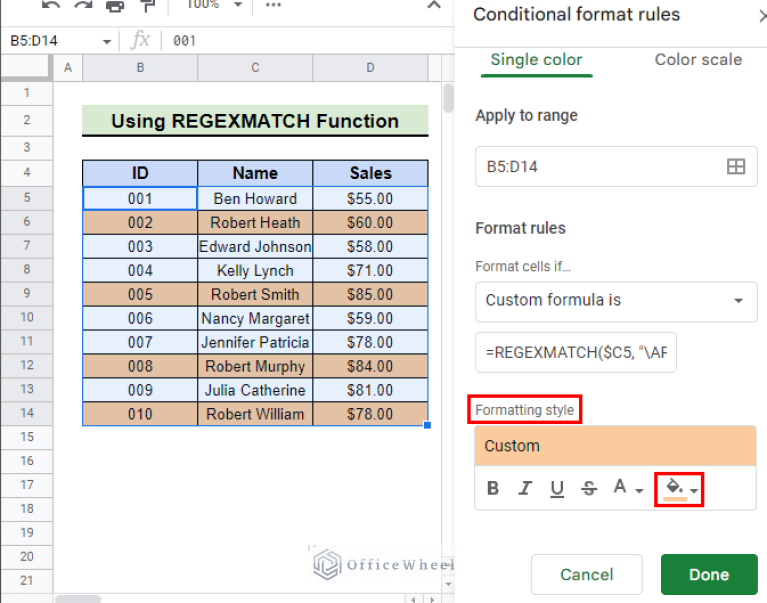Image resolution: width=767 pixels, height=603 pixels.
Task: Click the REGEXMATCH custom formula input field
Action: [575, 352]
